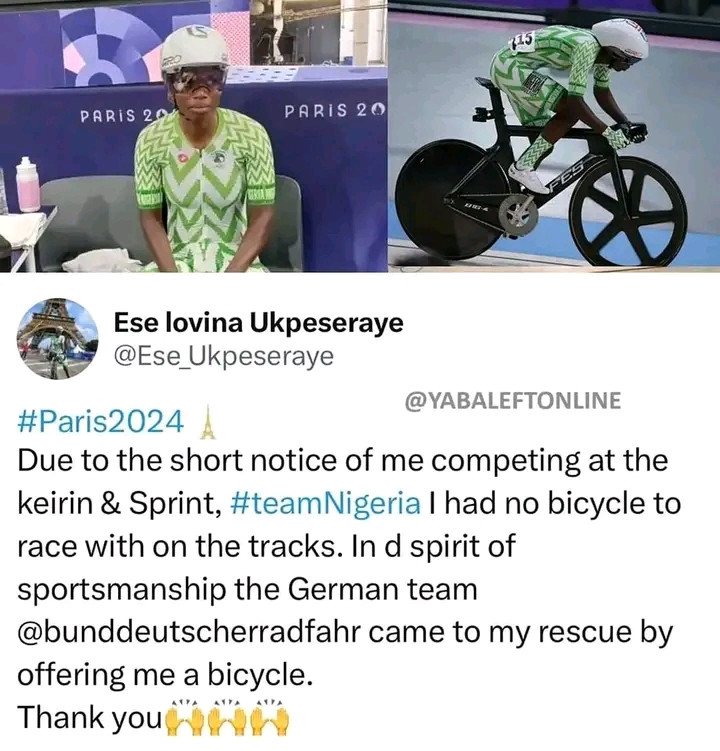Click the @Ese_Ukpeseraye handle
Screen dimensions: 720x751
click(224, 356)
